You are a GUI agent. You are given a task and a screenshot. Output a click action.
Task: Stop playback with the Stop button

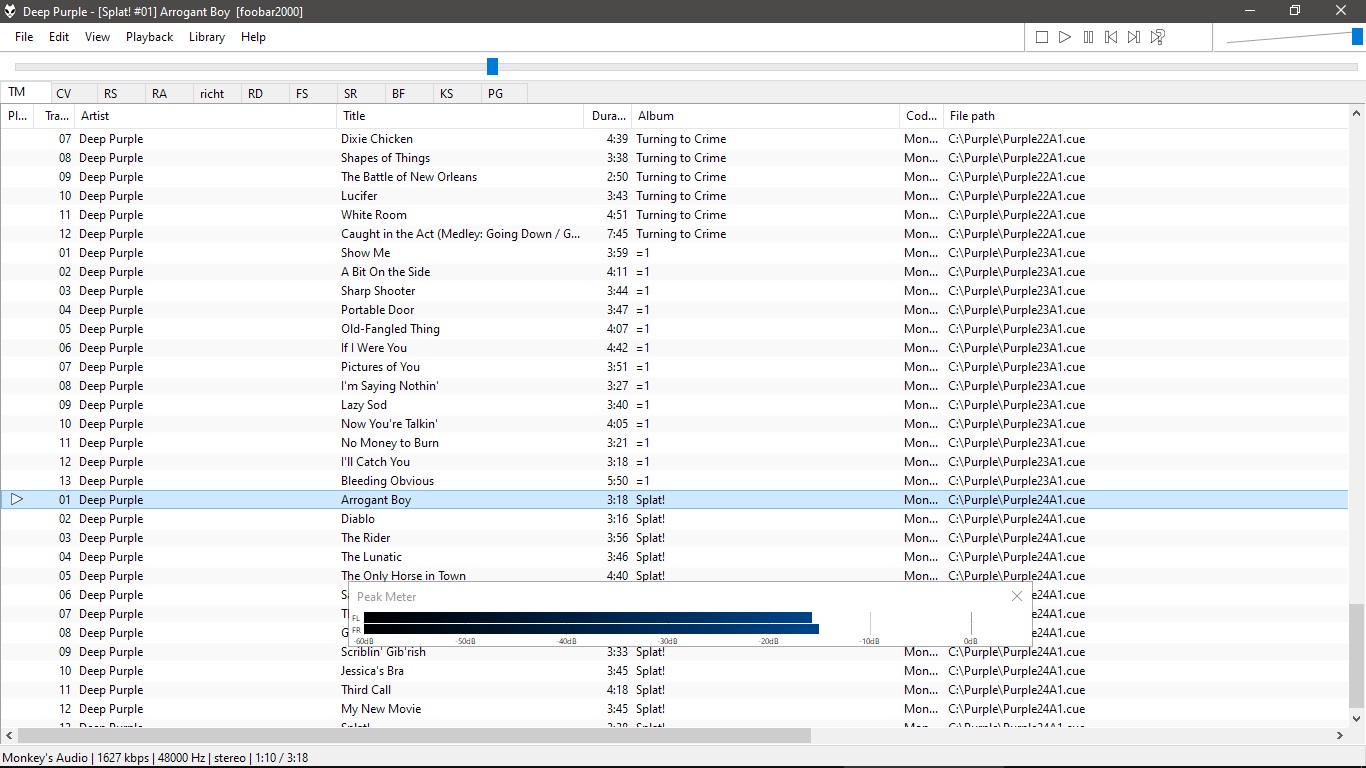[1042, 37]
